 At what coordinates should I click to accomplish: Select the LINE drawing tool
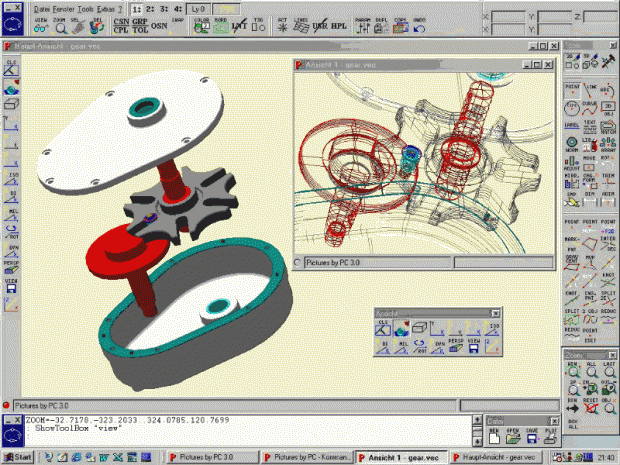590,91
